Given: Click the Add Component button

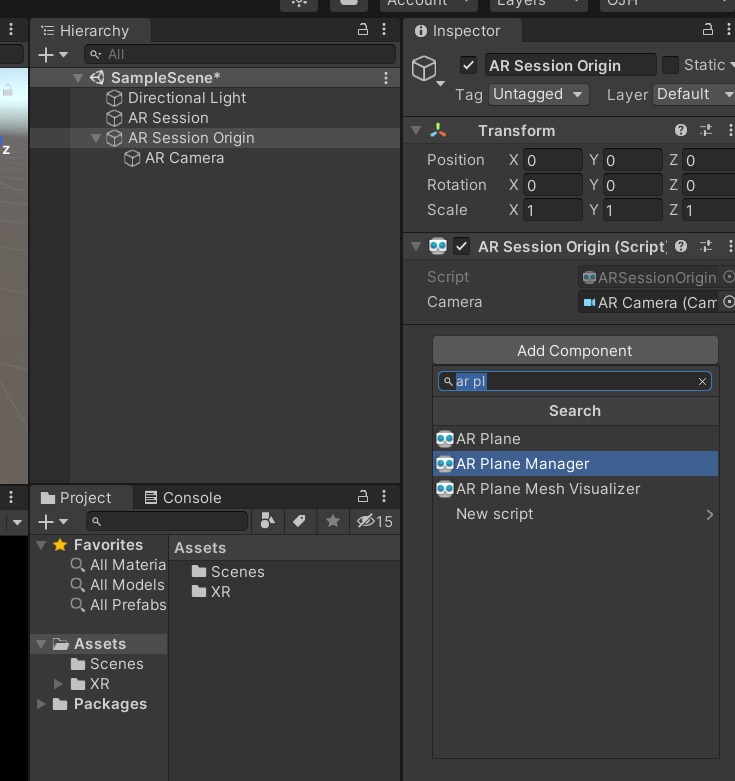Looking at the screenshot, I should tap(575, 351).
